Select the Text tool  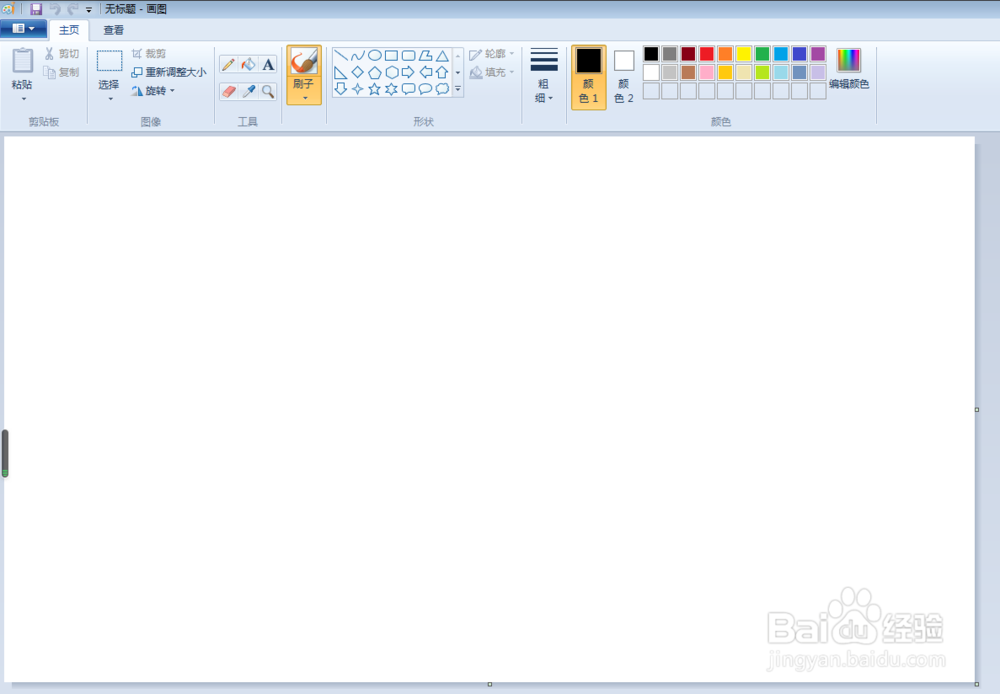pyautogui.click(x=268, y=64)
